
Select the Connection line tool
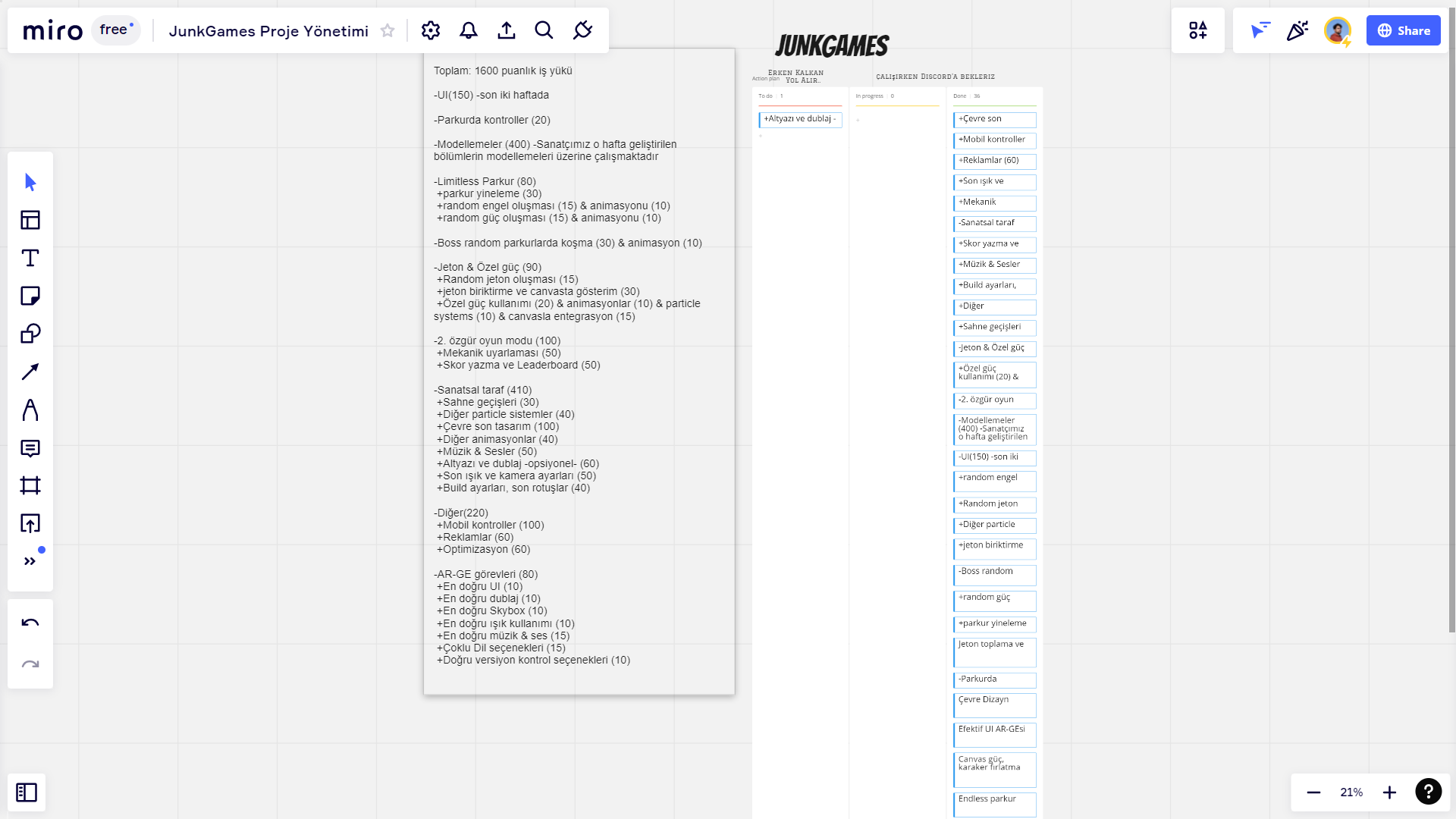(x=30, y=372)
